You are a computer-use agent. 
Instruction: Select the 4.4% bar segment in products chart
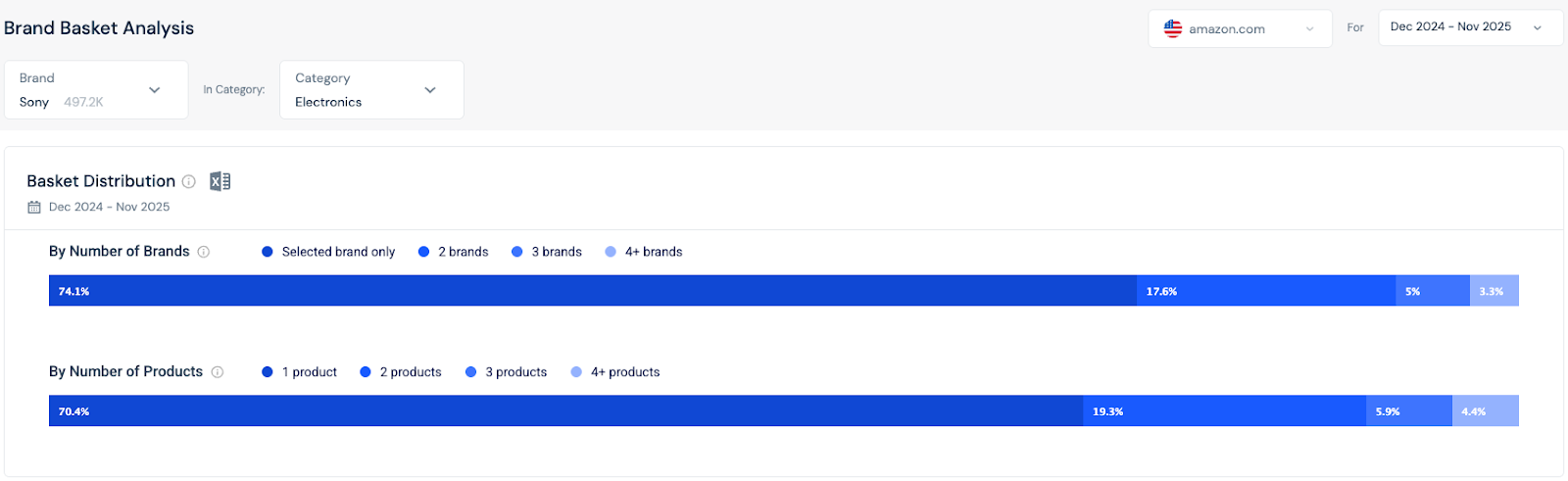point(1486,411)
